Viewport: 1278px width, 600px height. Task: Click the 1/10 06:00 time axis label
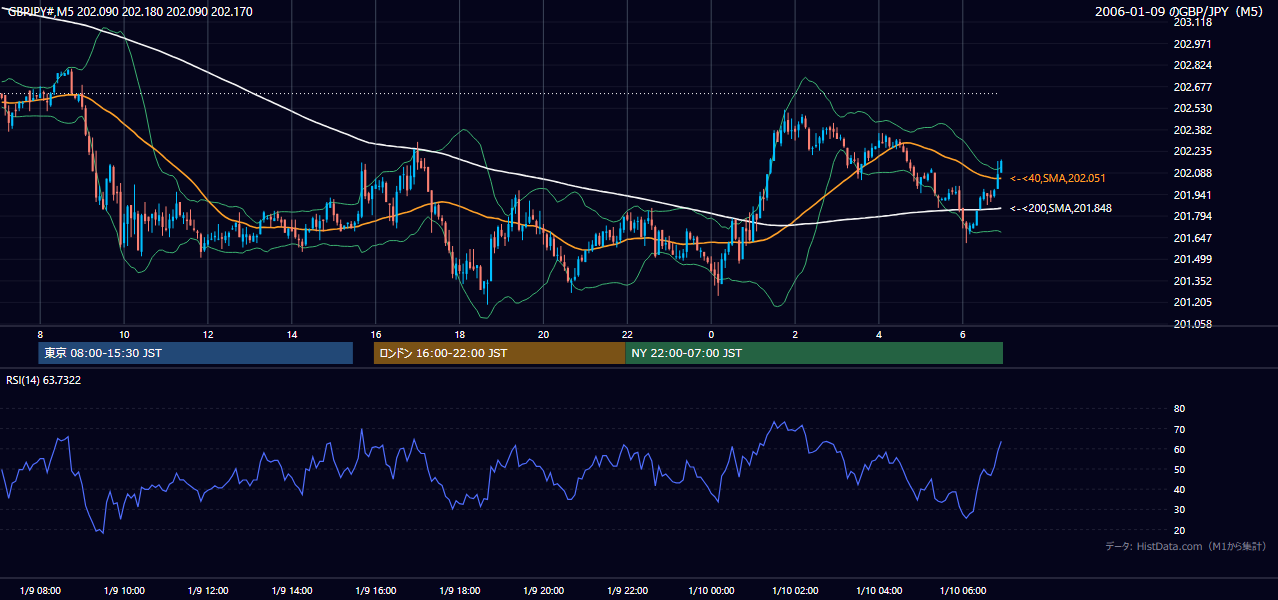coord(963,591)
